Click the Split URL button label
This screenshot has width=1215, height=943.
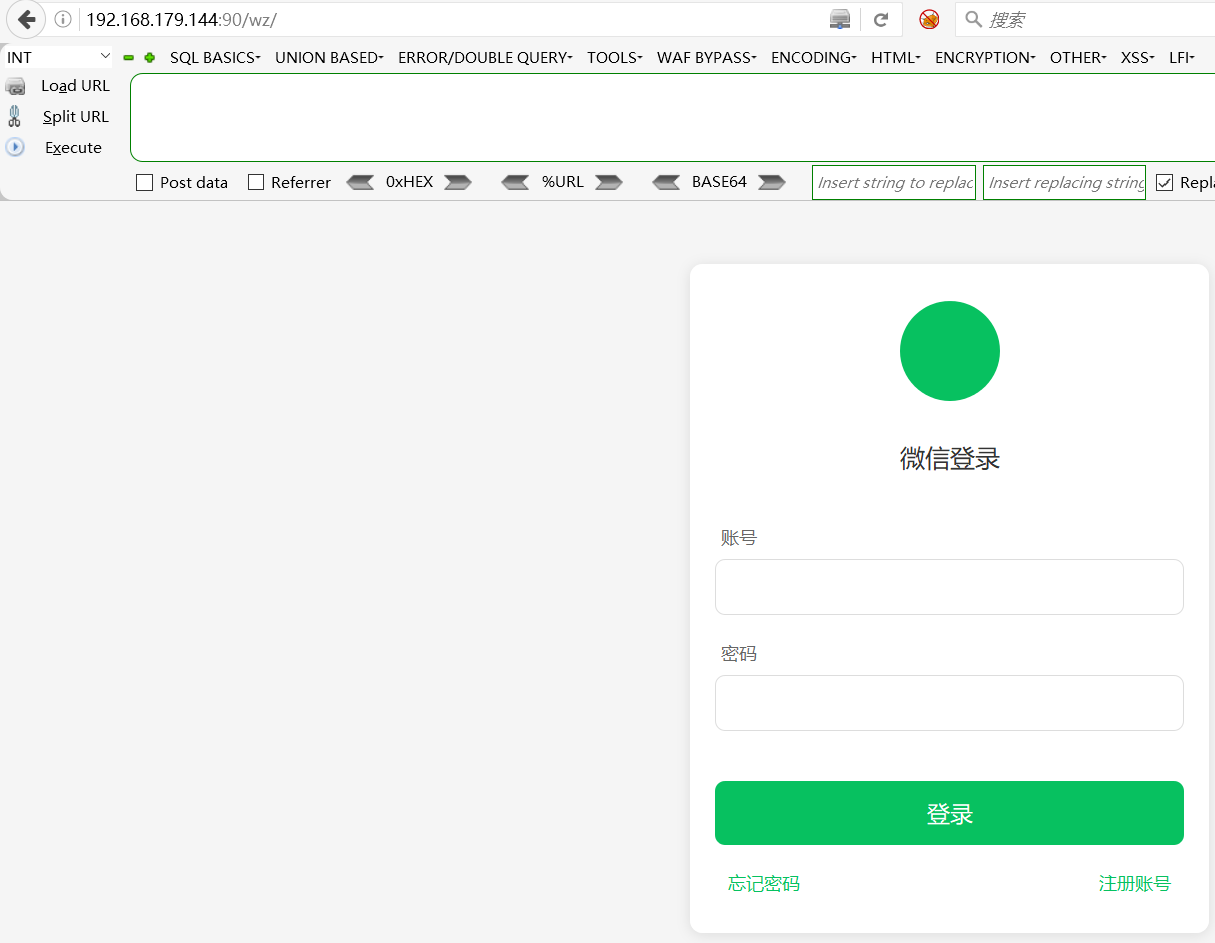[75, 117]
